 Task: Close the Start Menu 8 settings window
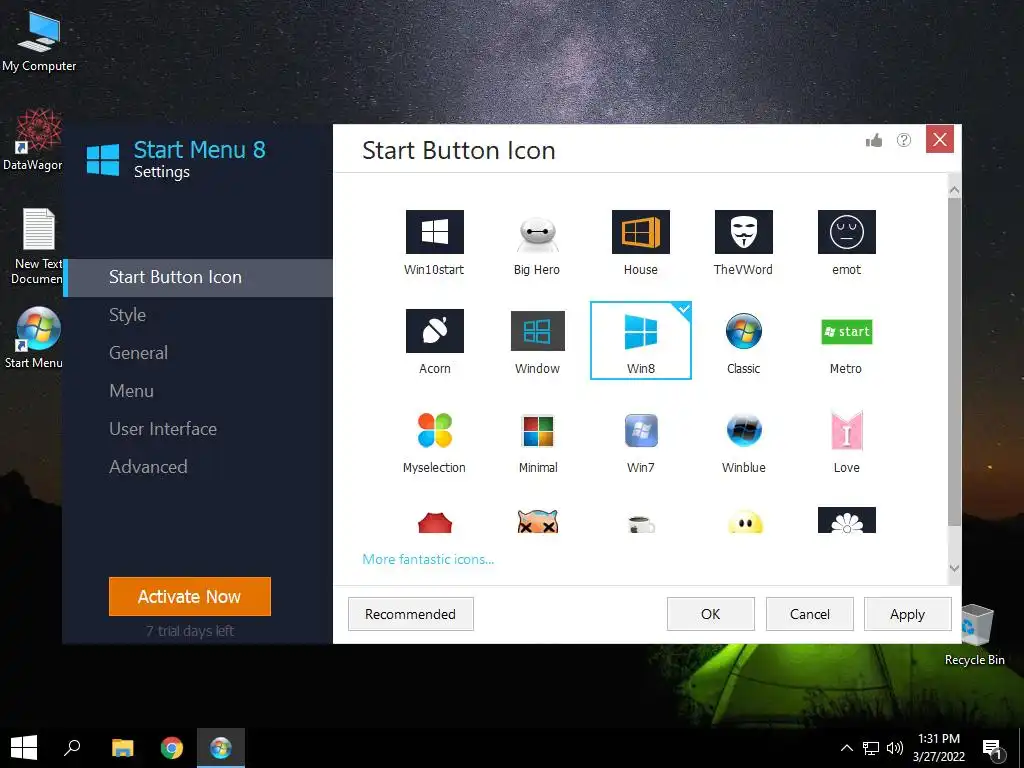pyautogui.click(x=940, y=139)
